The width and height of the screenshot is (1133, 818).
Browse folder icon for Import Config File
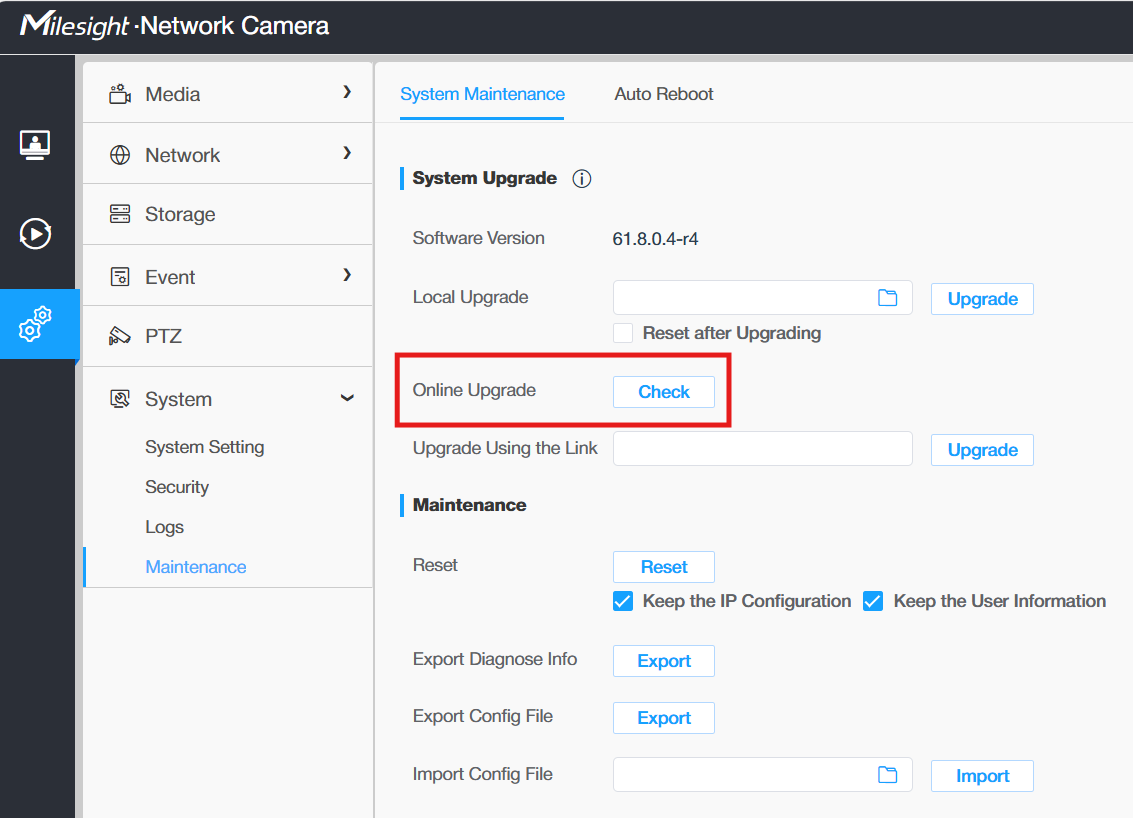(887, 775)
